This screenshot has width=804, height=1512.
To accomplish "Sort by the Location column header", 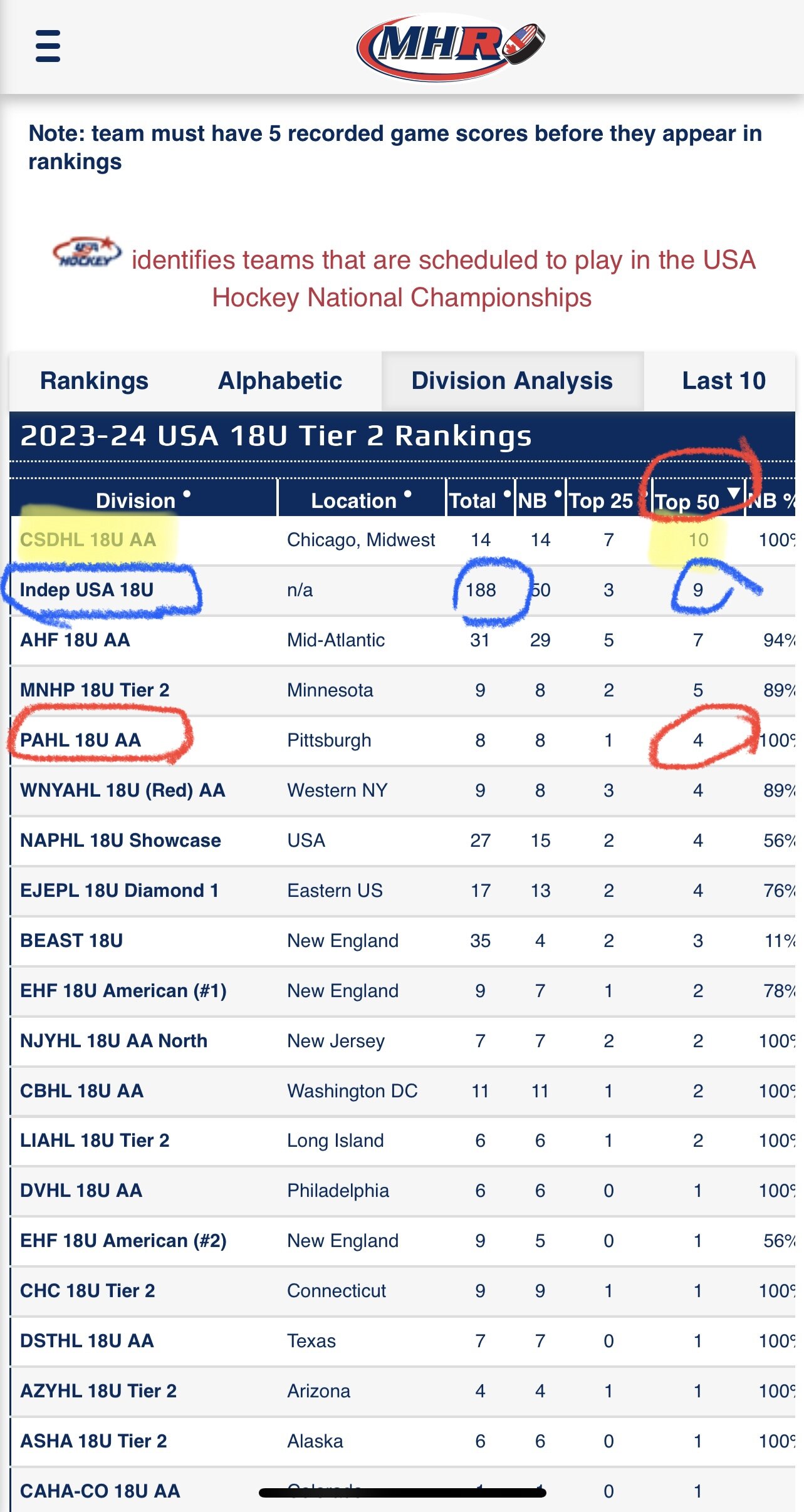I will click(362, 499).
